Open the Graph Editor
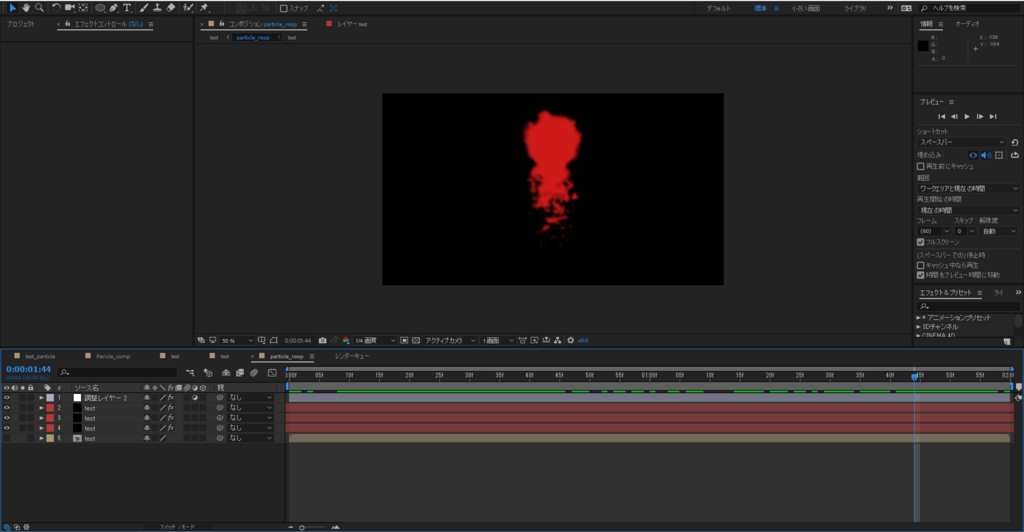The image size is (1024, 532). 272,373
